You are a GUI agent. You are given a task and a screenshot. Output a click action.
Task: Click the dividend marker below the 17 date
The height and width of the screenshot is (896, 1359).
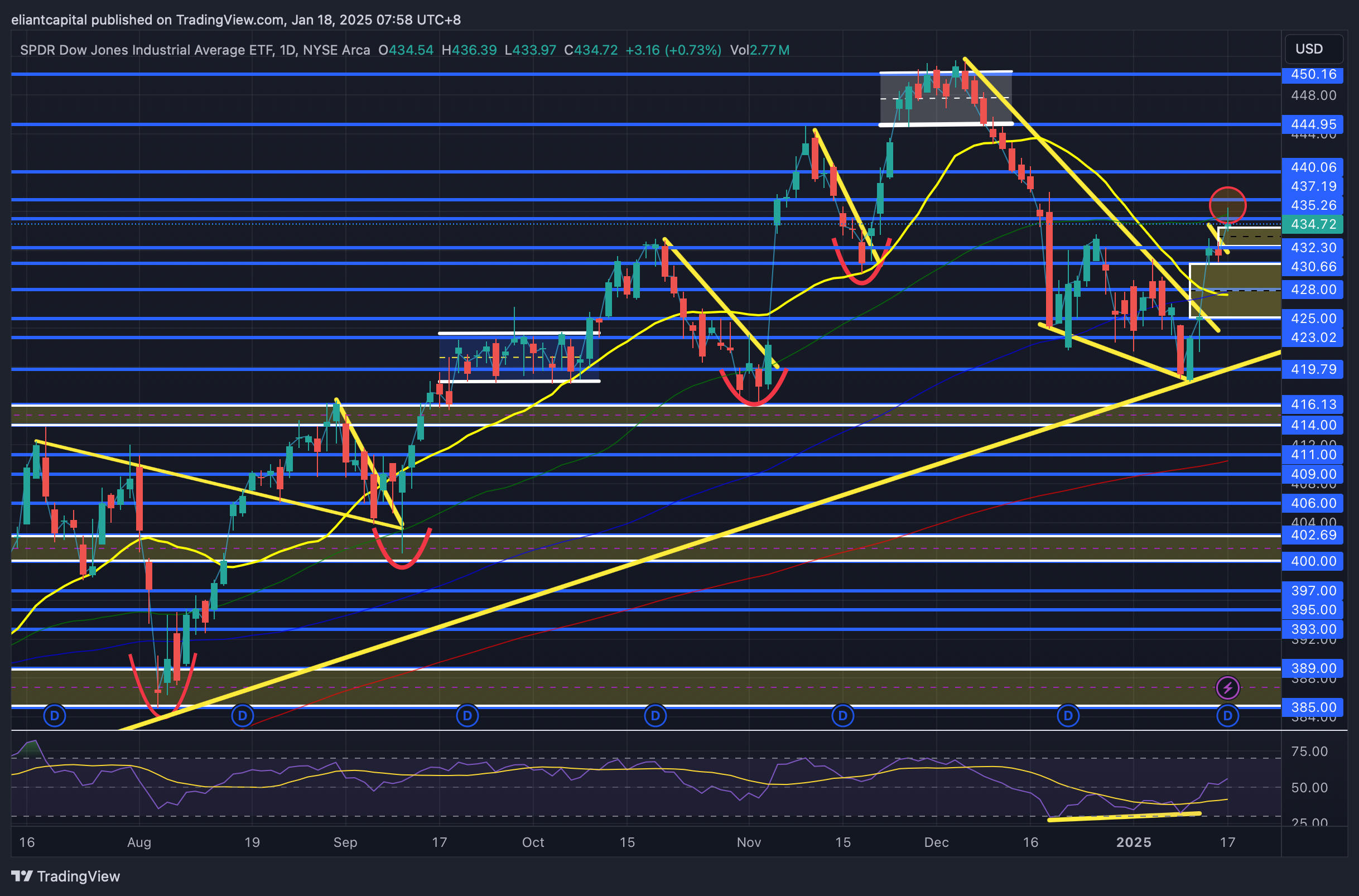click(x=1227, y=715)
